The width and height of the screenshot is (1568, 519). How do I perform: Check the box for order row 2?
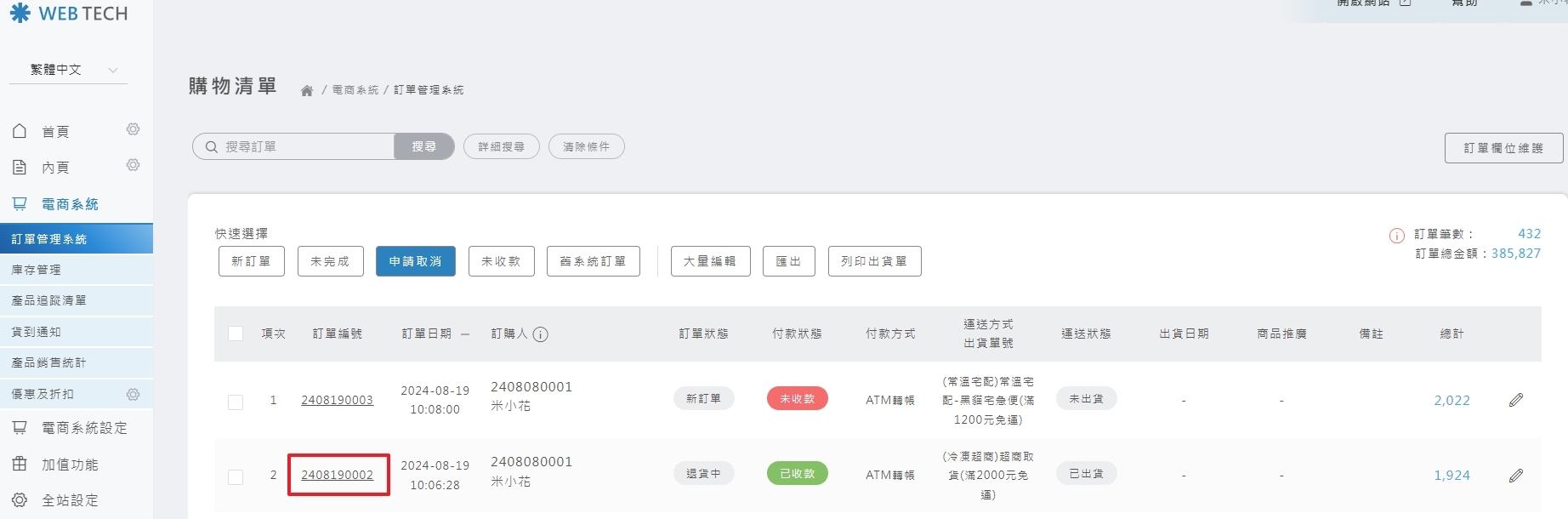click(236, 476)
